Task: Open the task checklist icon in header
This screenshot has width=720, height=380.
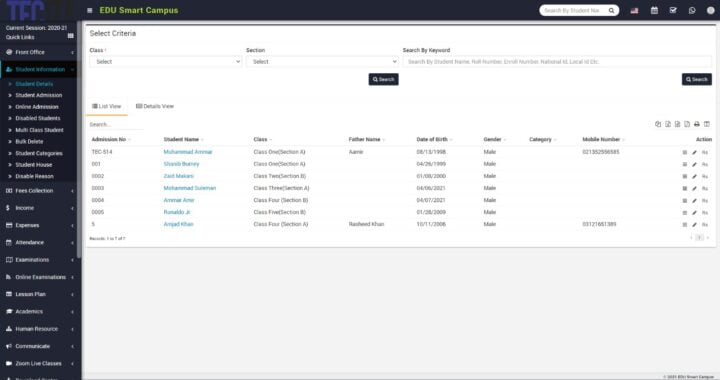Action: (673, 10)
